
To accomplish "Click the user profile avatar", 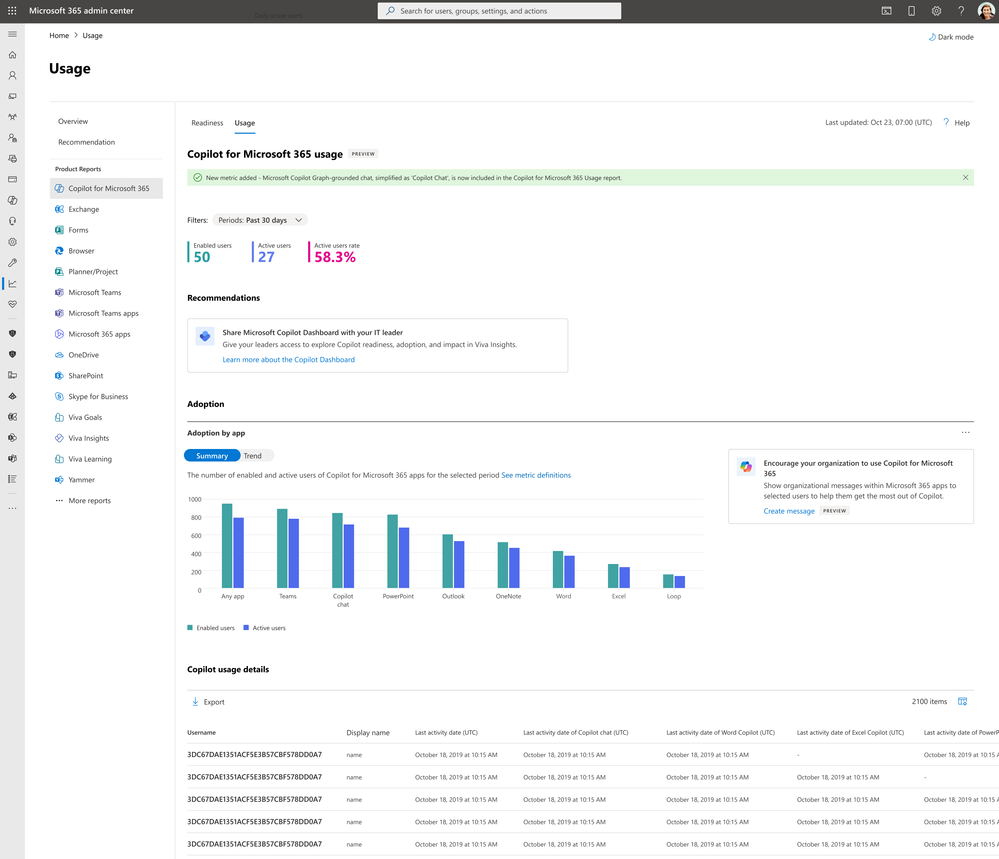I will [986, 11].
